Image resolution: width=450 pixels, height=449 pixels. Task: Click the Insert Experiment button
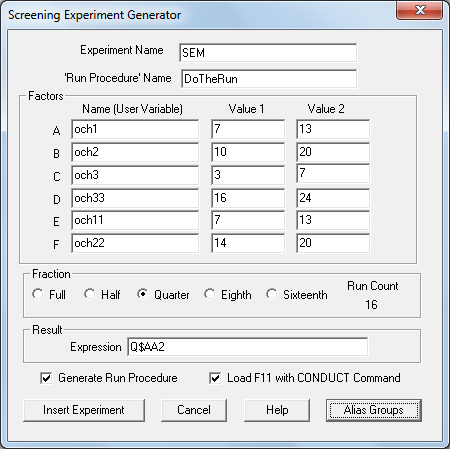84,410
